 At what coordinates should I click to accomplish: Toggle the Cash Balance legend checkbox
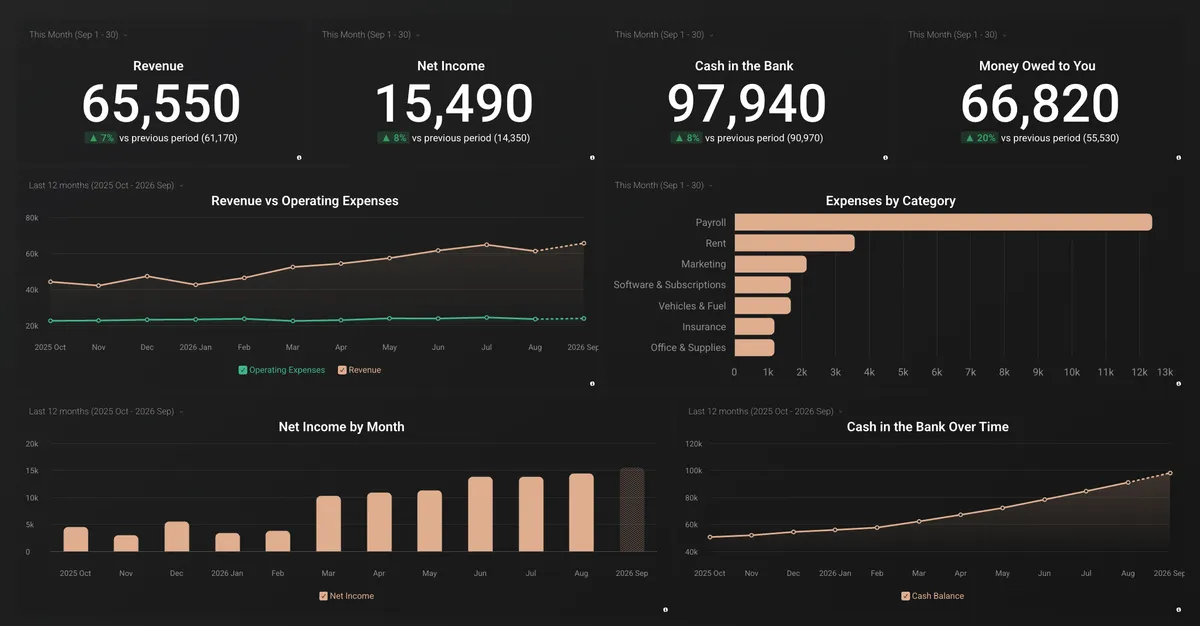[905, 596]
